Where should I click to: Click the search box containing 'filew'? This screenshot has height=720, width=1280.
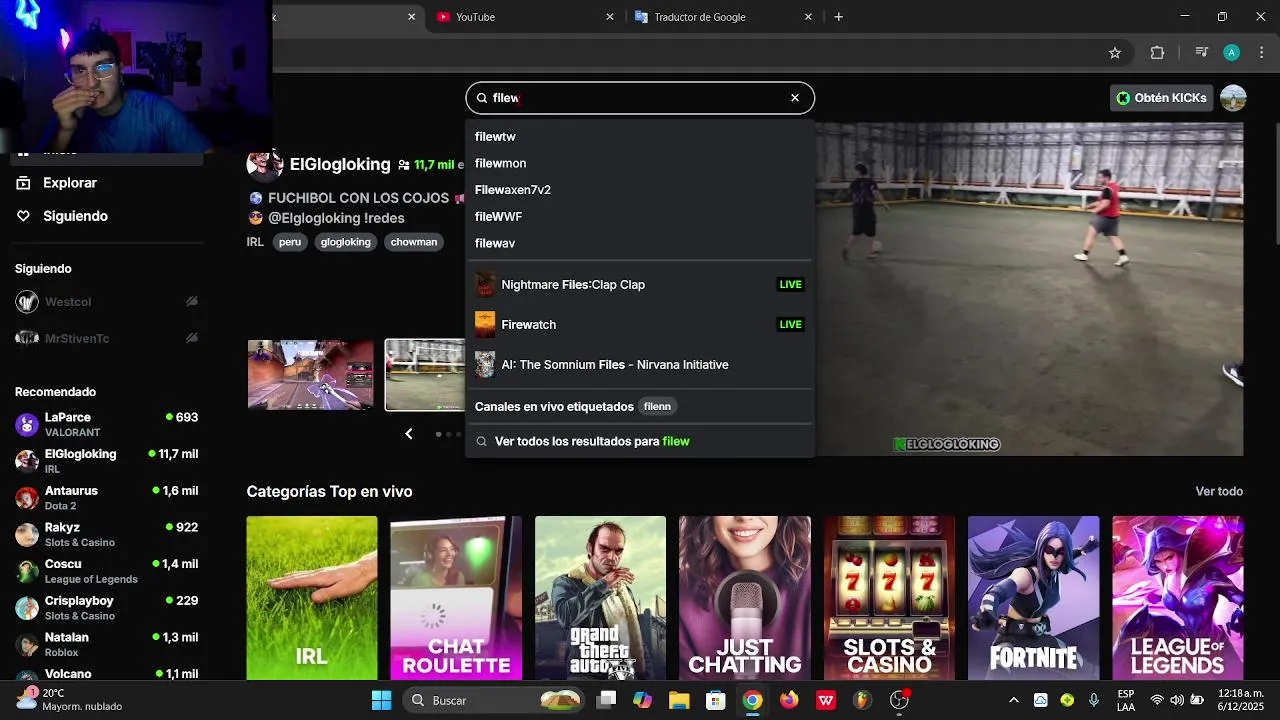(640, 98)
